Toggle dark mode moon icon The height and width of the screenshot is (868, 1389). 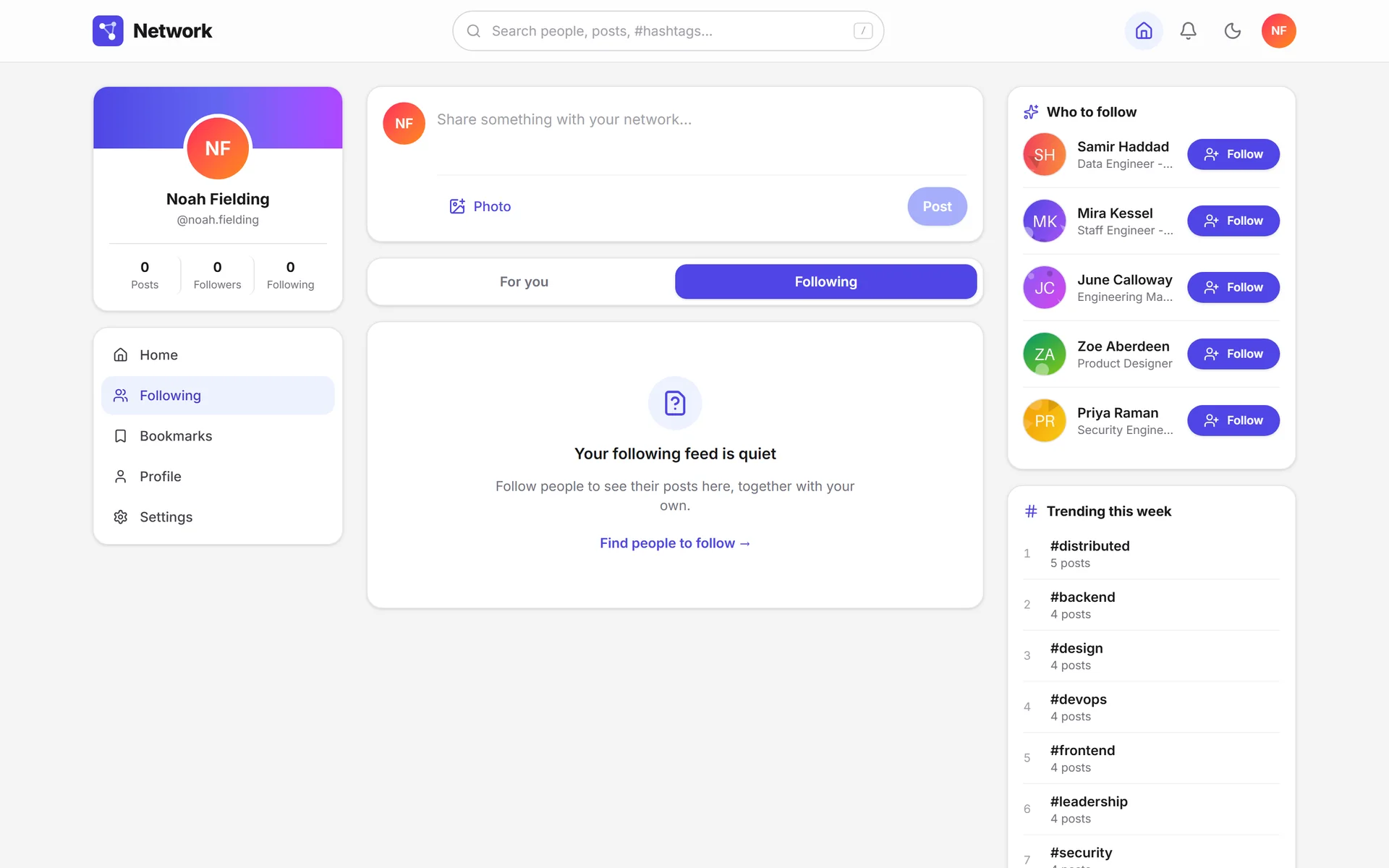pos(1233,30)
